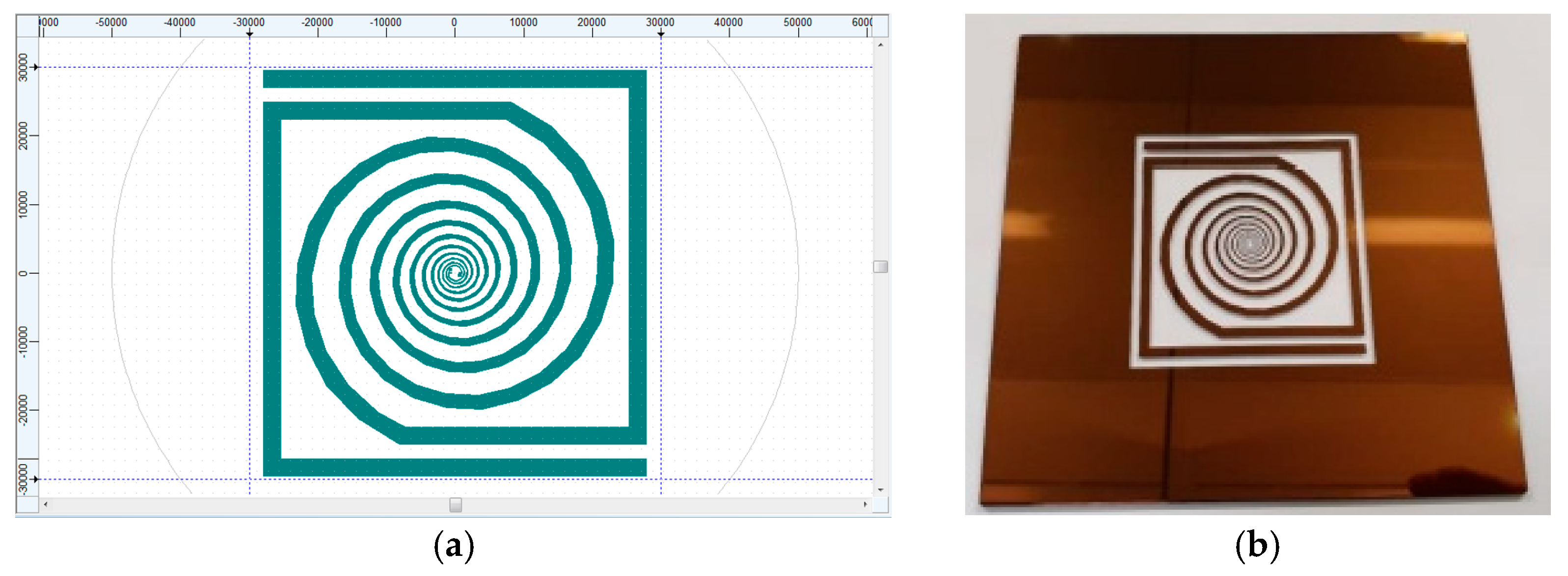Select the left ruler guide marker at -30000

tap(35, 479)
